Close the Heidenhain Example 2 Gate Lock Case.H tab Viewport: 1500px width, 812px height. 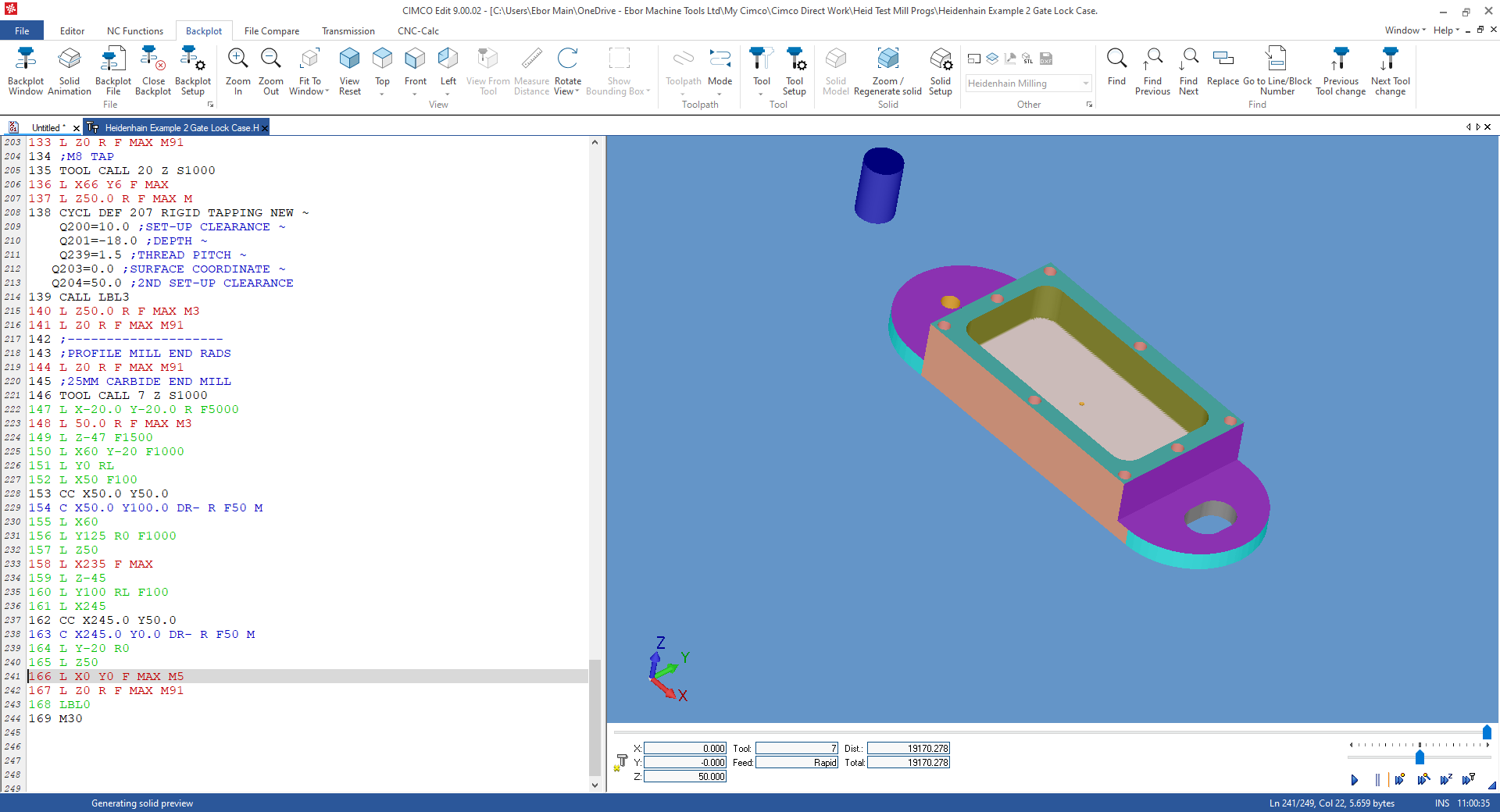(x=265, y=128)
